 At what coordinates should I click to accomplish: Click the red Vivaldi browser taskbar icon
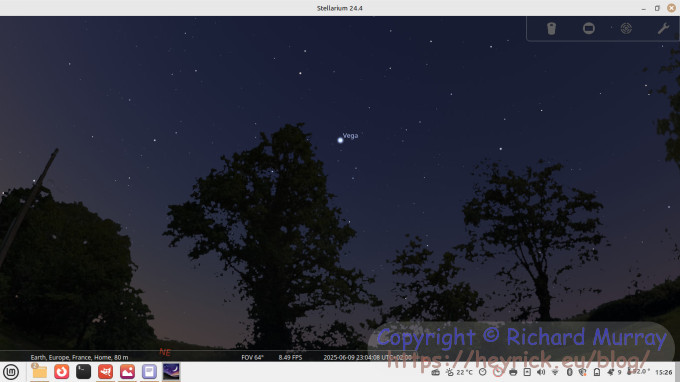click(62, 372)
